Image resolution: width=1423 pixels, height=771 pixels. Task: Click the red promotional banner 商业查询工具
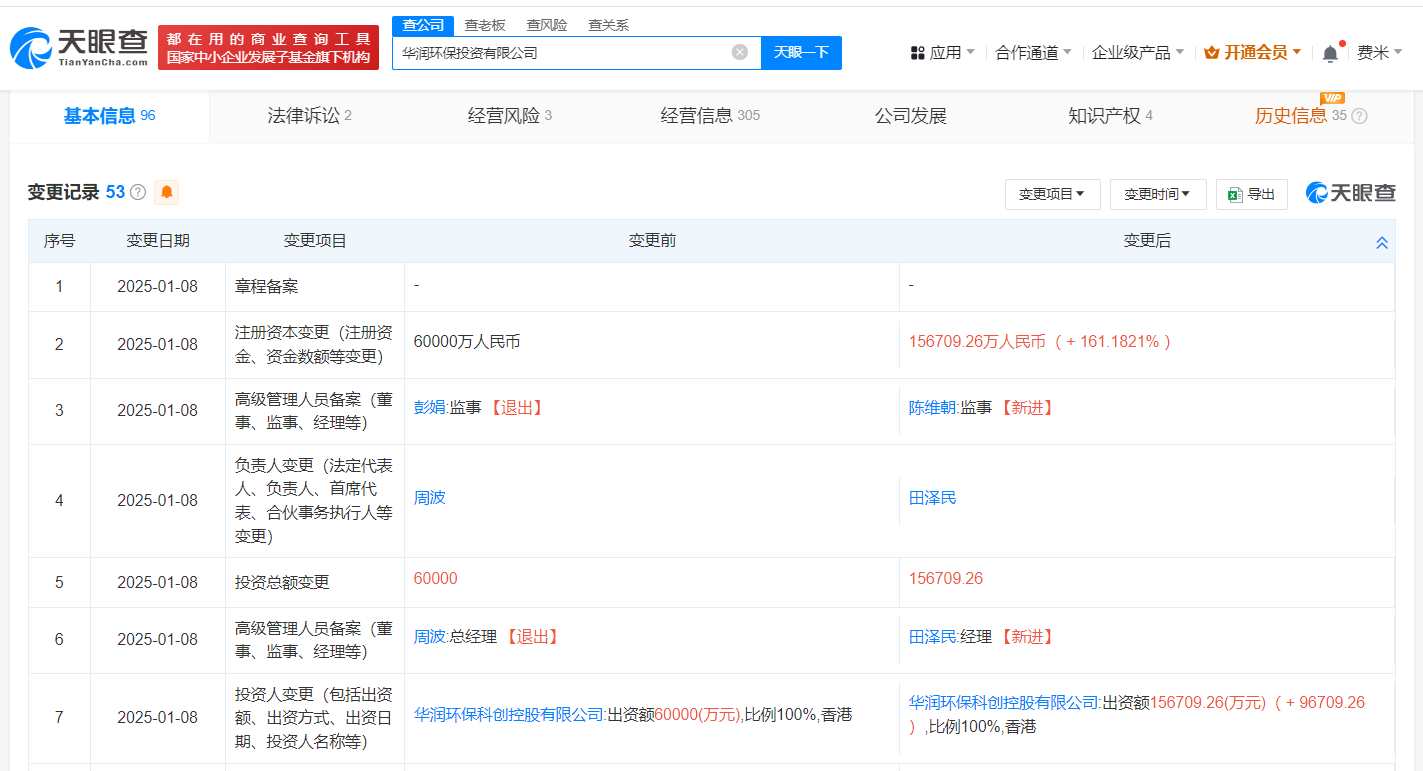[268, 47]
